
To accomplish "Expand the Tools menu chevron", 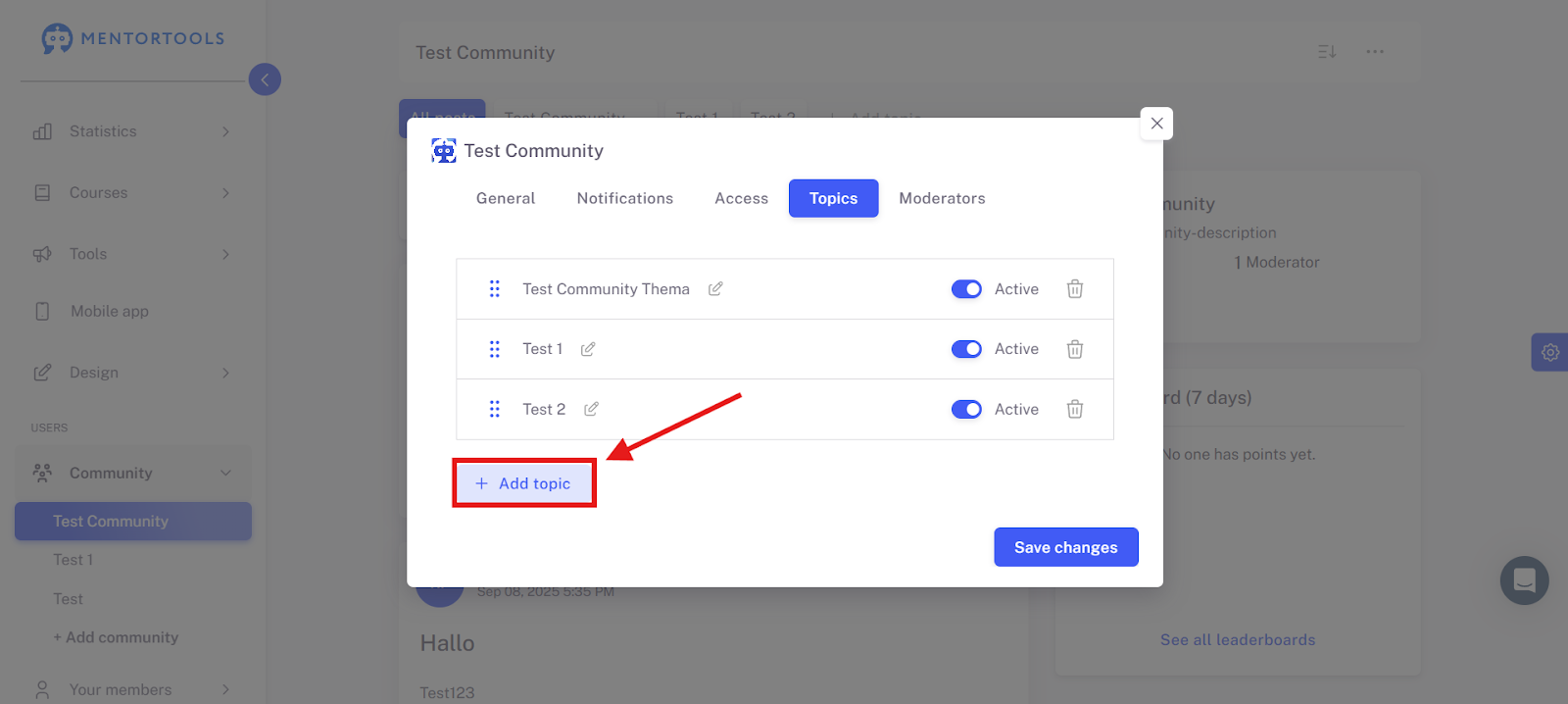I will tap(225, 254).
